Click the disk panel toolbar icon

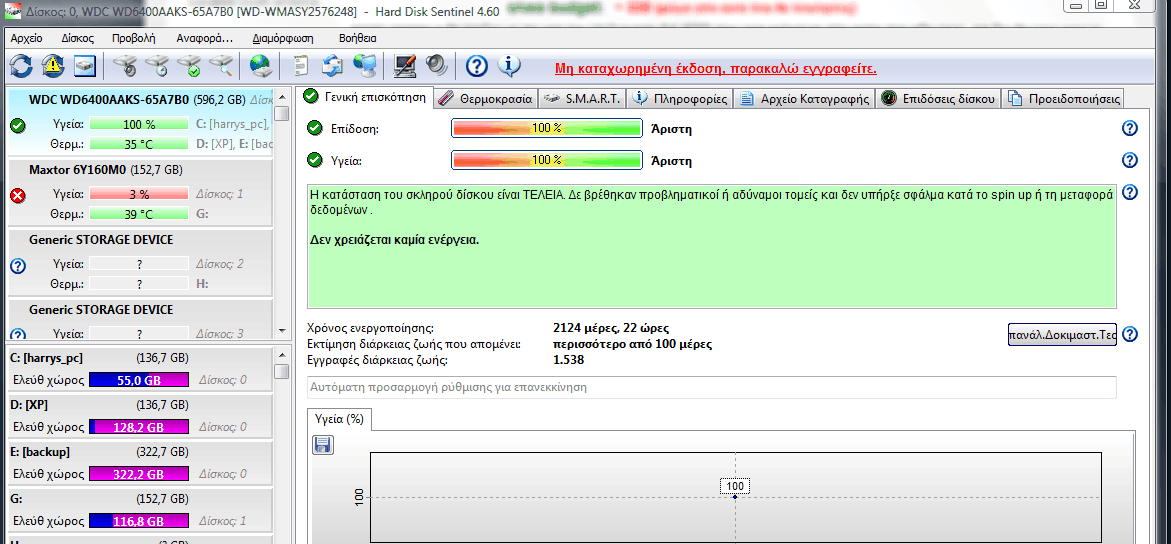[85, 67]
